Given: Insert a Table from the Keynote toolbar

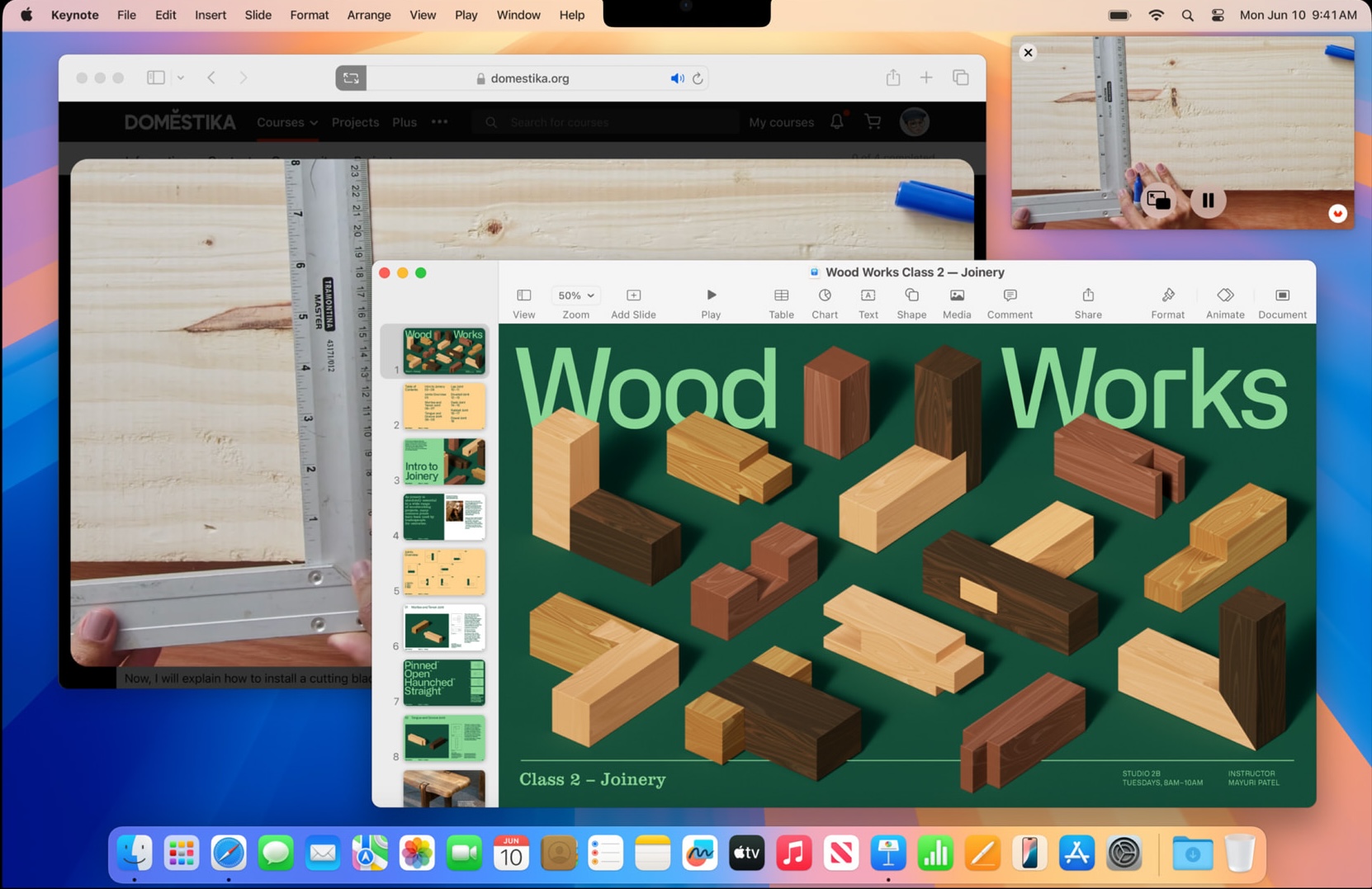Looking at the screenshot, I should pos(781,301).
